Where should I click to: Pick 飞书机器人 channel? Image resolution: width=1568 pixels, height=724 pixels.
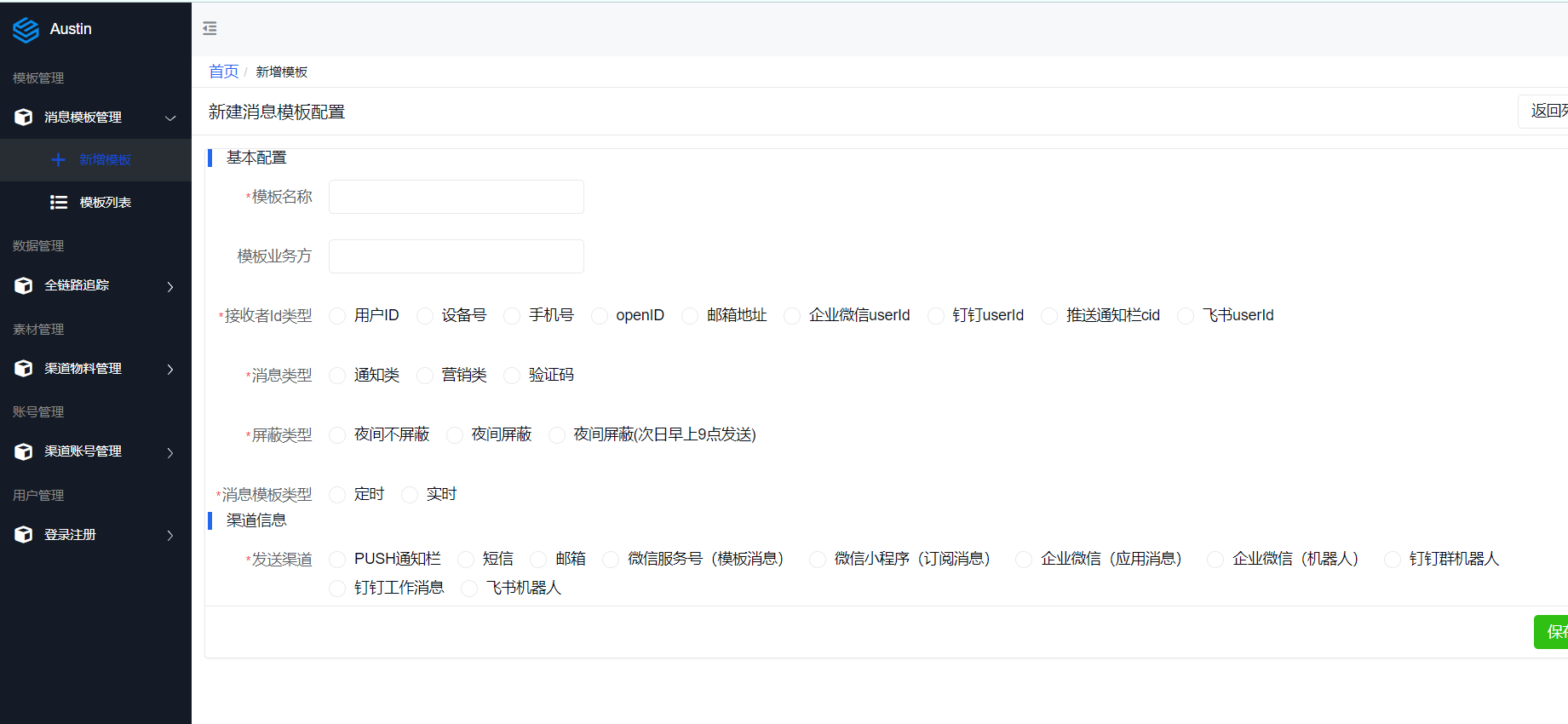pos(469,589)
